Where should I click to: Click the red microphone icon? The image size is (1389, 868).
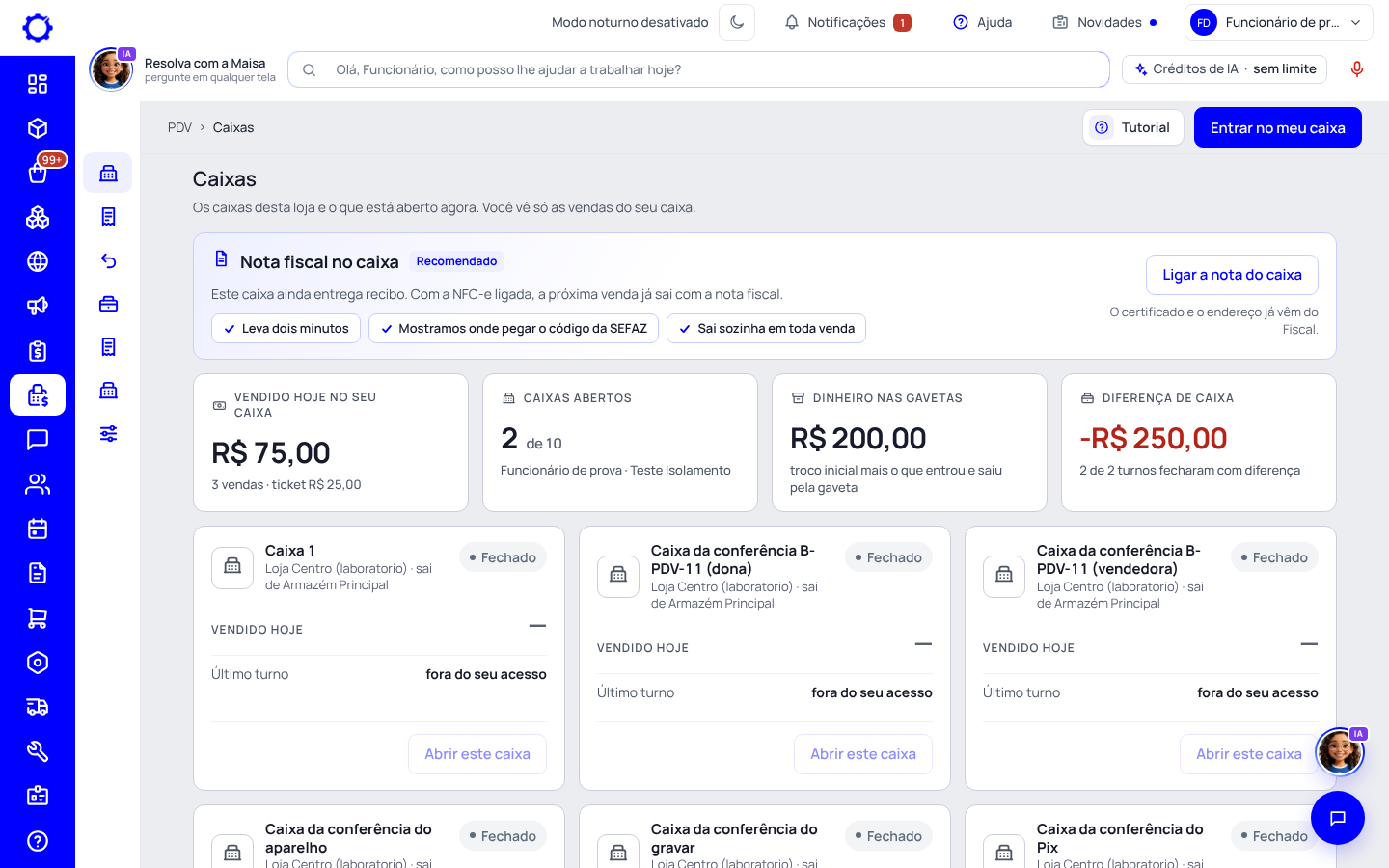click(x=1357, y=69)
